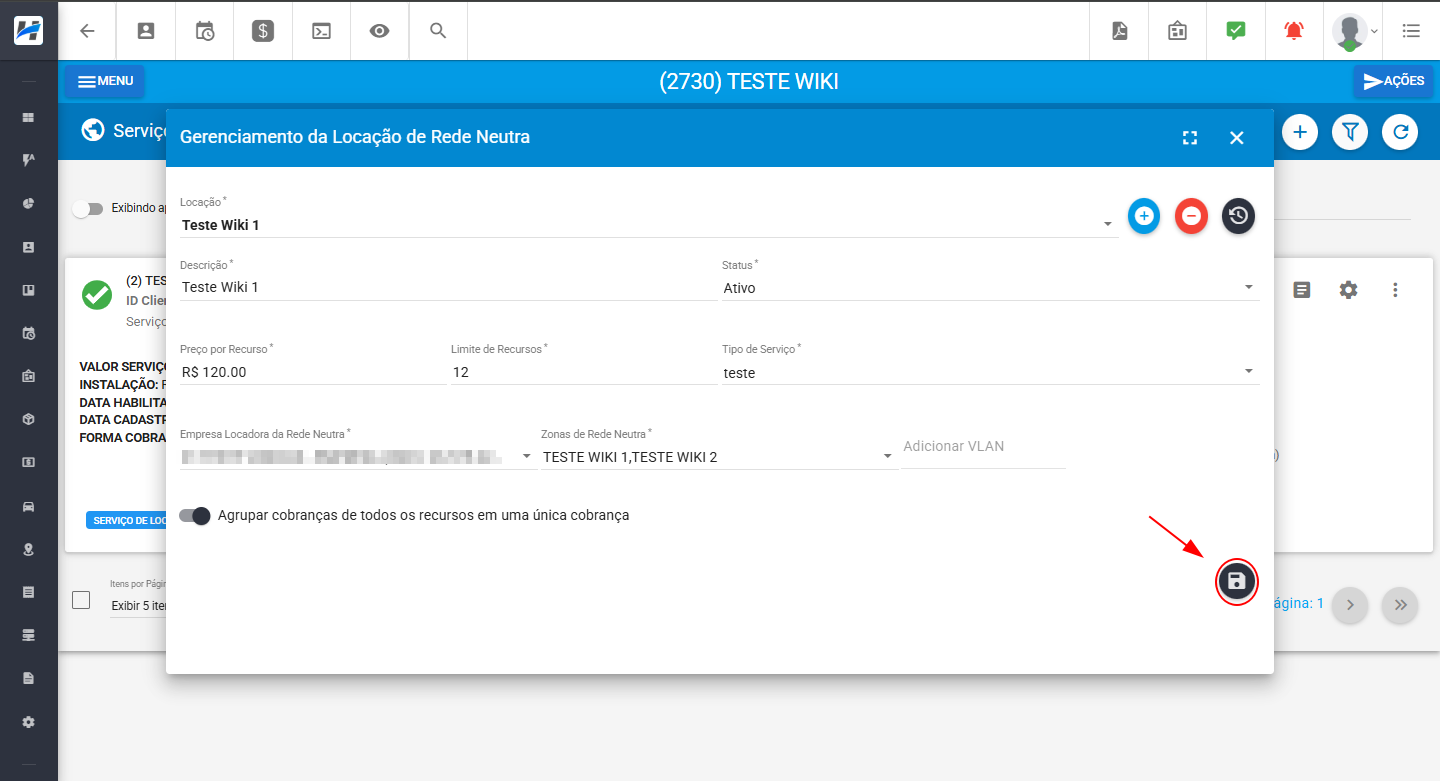This screenshot has width=1440, height=781.
Task: Open calendar clock icon in top toolbar
Action: [204, 31]
